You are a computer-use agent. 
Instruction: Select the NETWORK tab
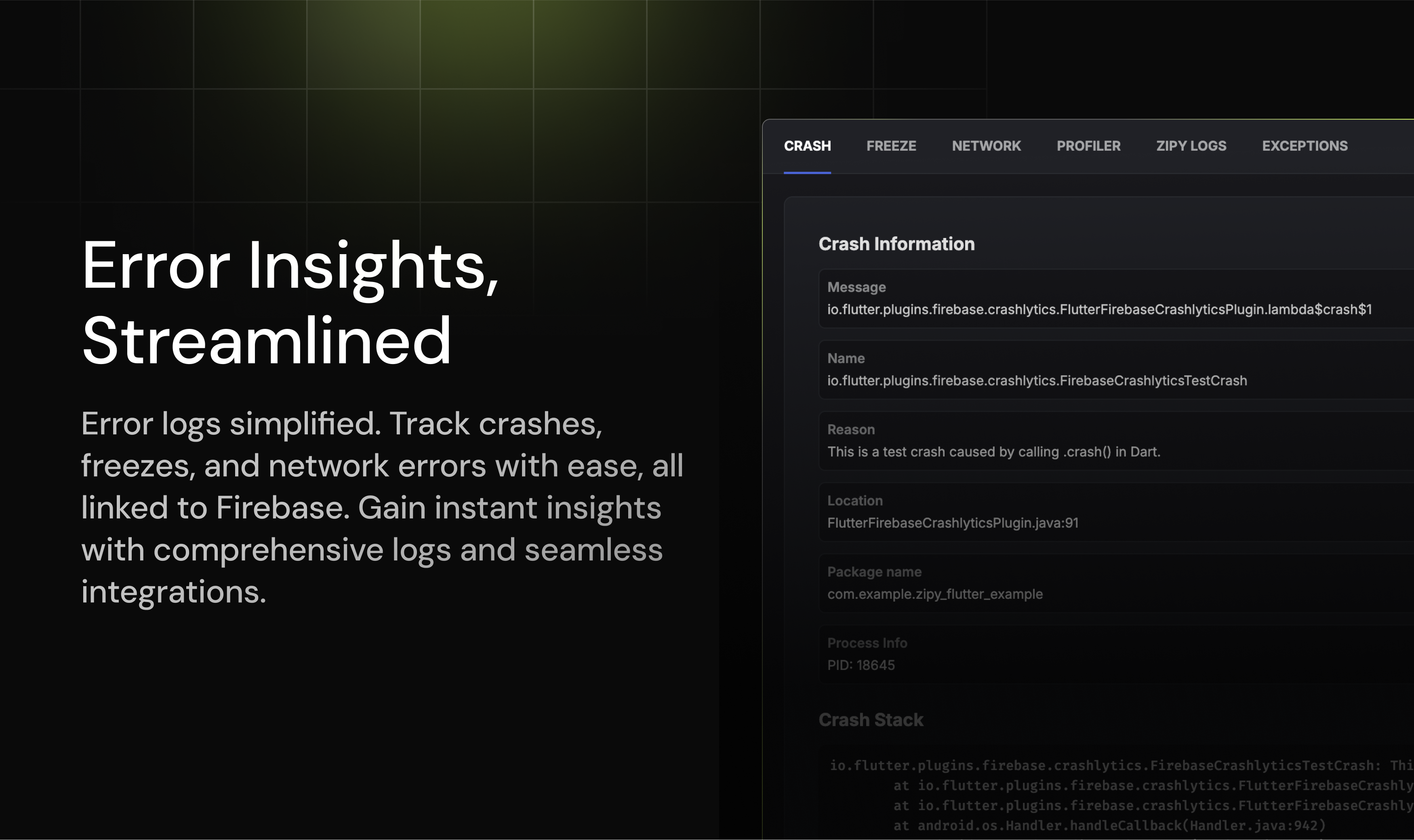click(x=986, y=146)
